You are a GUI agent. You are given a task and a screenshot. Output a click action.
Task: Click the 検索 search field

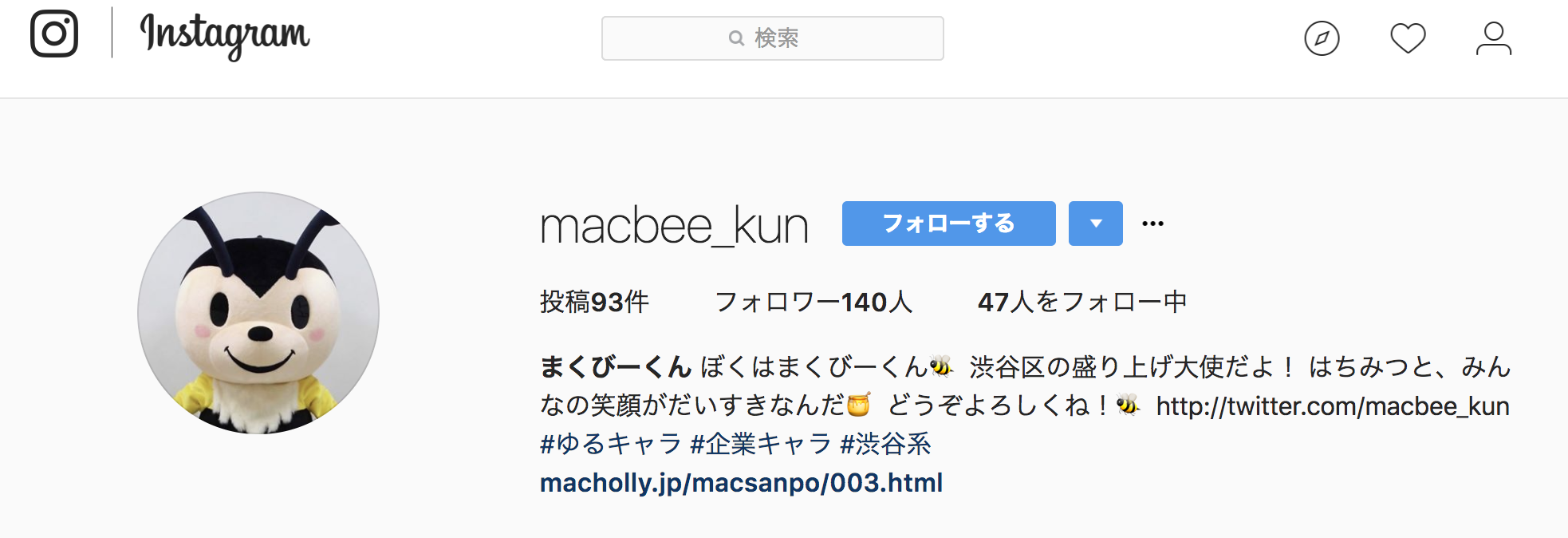[772, 38]
